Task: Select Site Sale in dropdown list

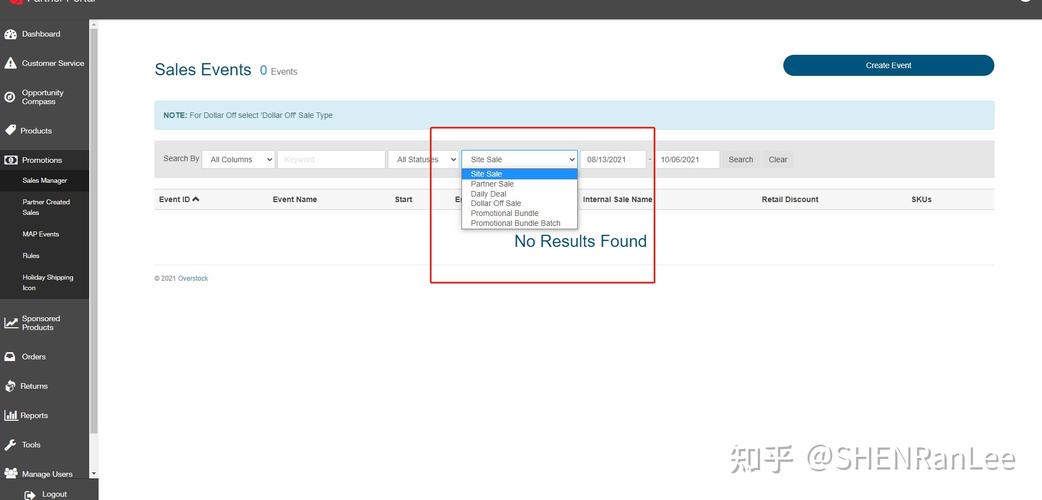Action: [520, 174]
